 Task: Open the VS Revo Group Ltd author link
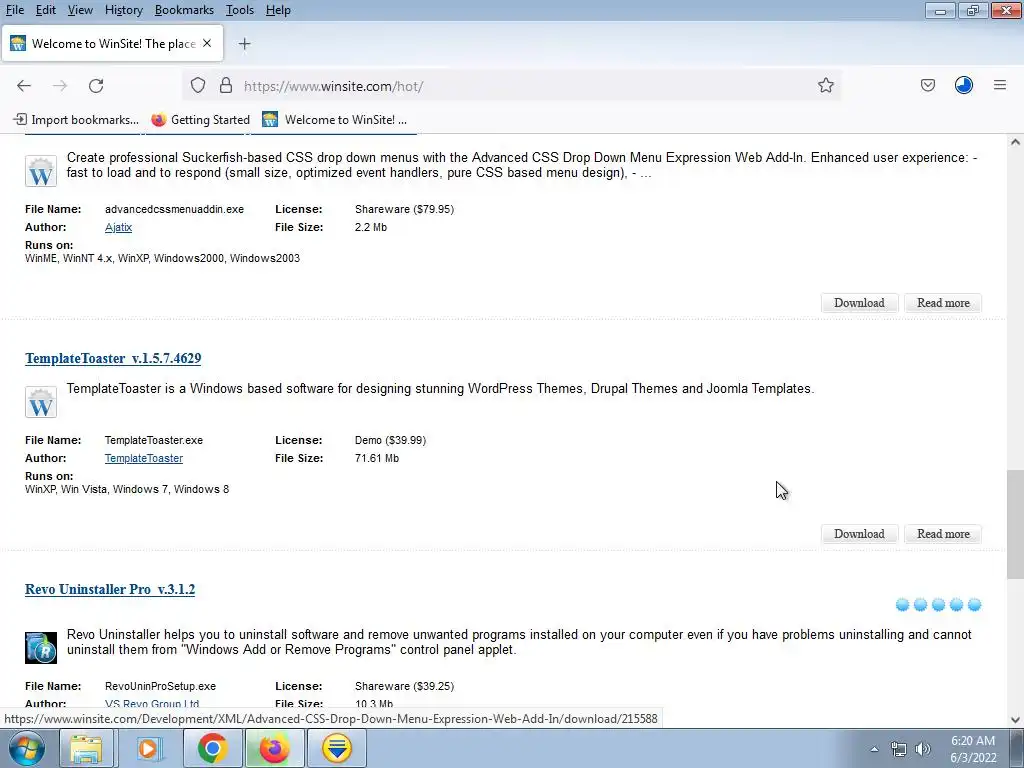[x=152, y=704]
